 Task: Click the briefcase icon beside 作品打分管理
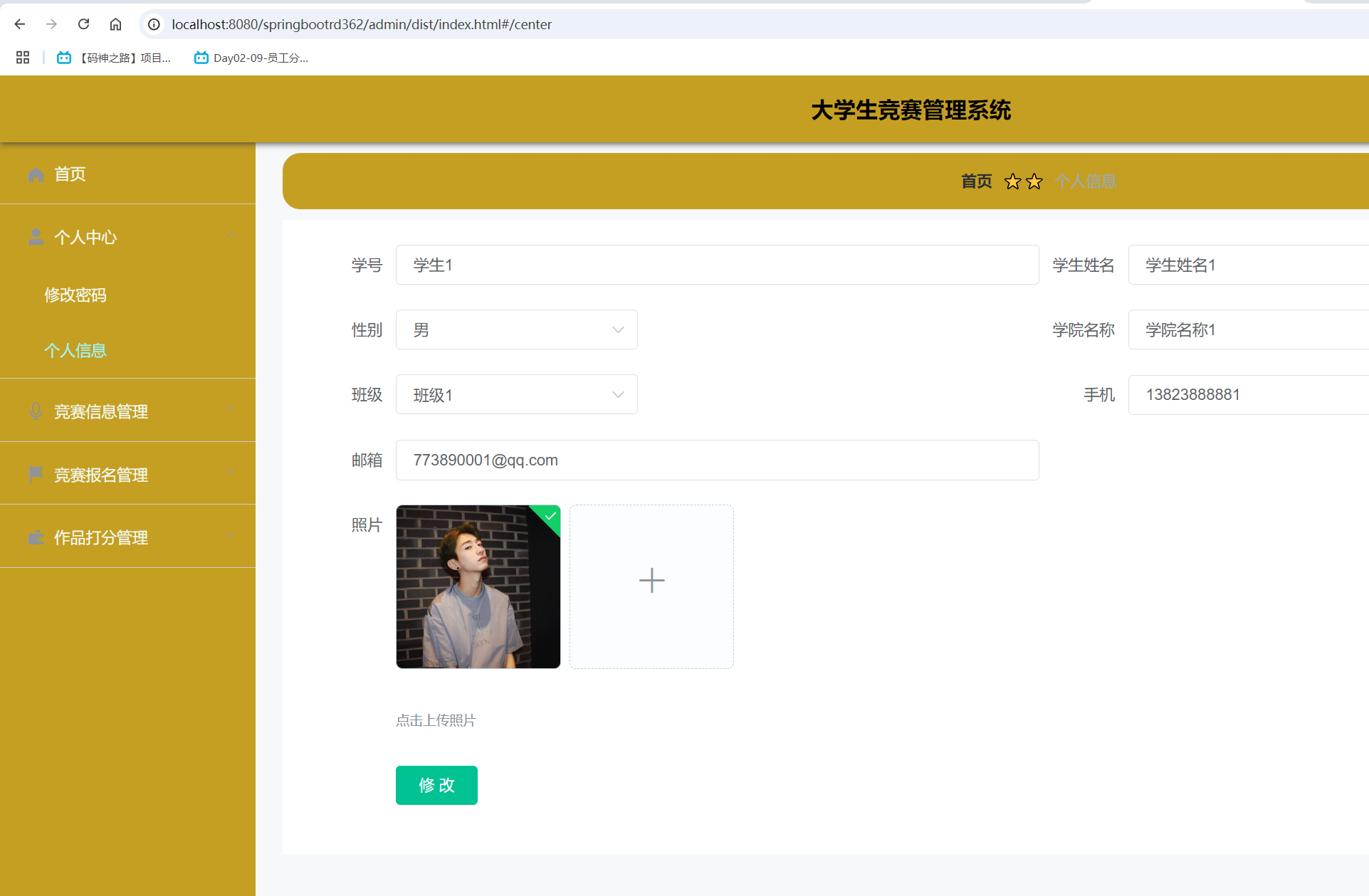pyautogui.click(x=36, y=537)
